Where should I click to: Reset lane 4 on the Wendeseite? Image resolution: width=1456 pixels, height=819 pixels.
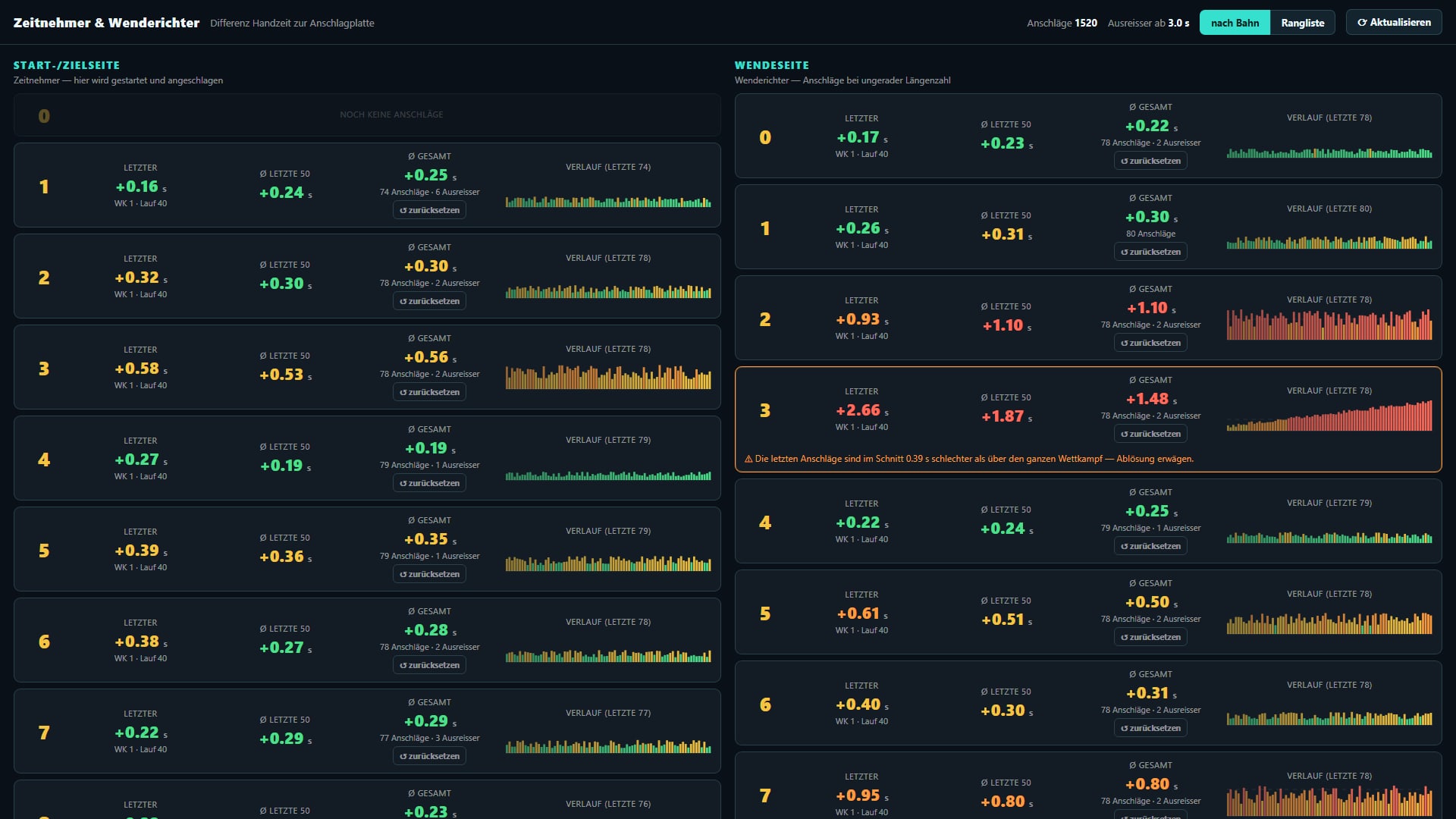tap(1150, 546)
